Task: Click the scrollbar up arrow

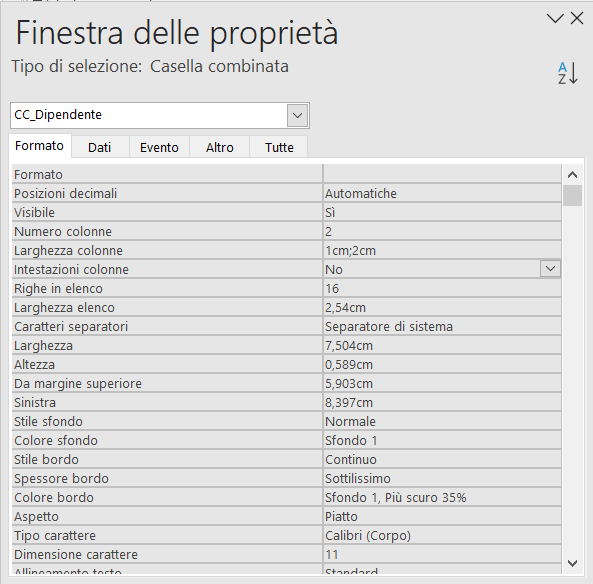Action: point(572,175)
